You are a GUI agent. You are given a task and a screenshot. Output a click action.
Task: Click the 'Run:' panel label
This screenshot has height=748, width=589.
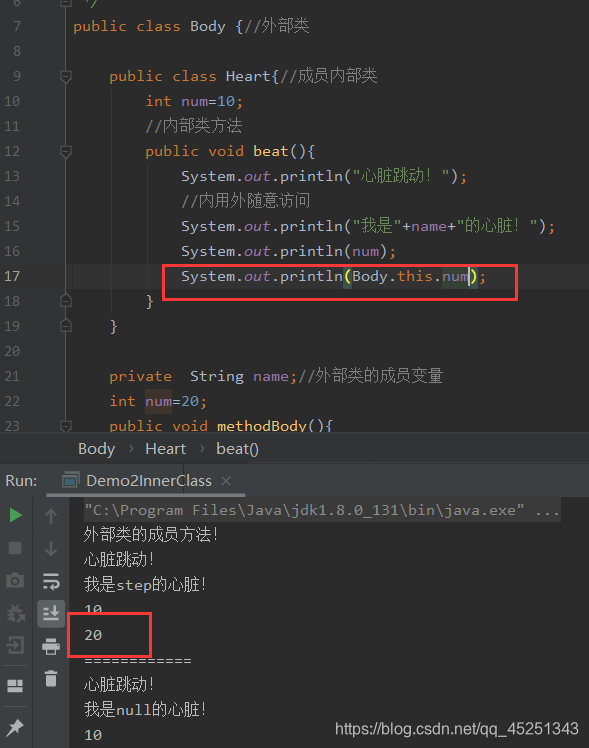coord(21,481)
